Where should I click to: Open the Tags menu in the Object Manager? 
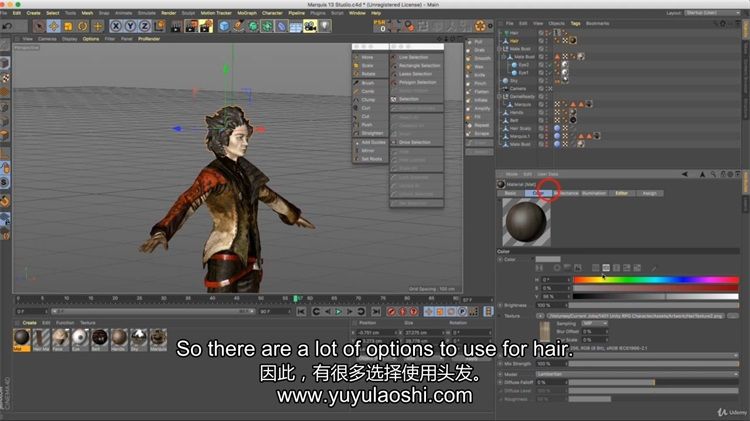575,23
